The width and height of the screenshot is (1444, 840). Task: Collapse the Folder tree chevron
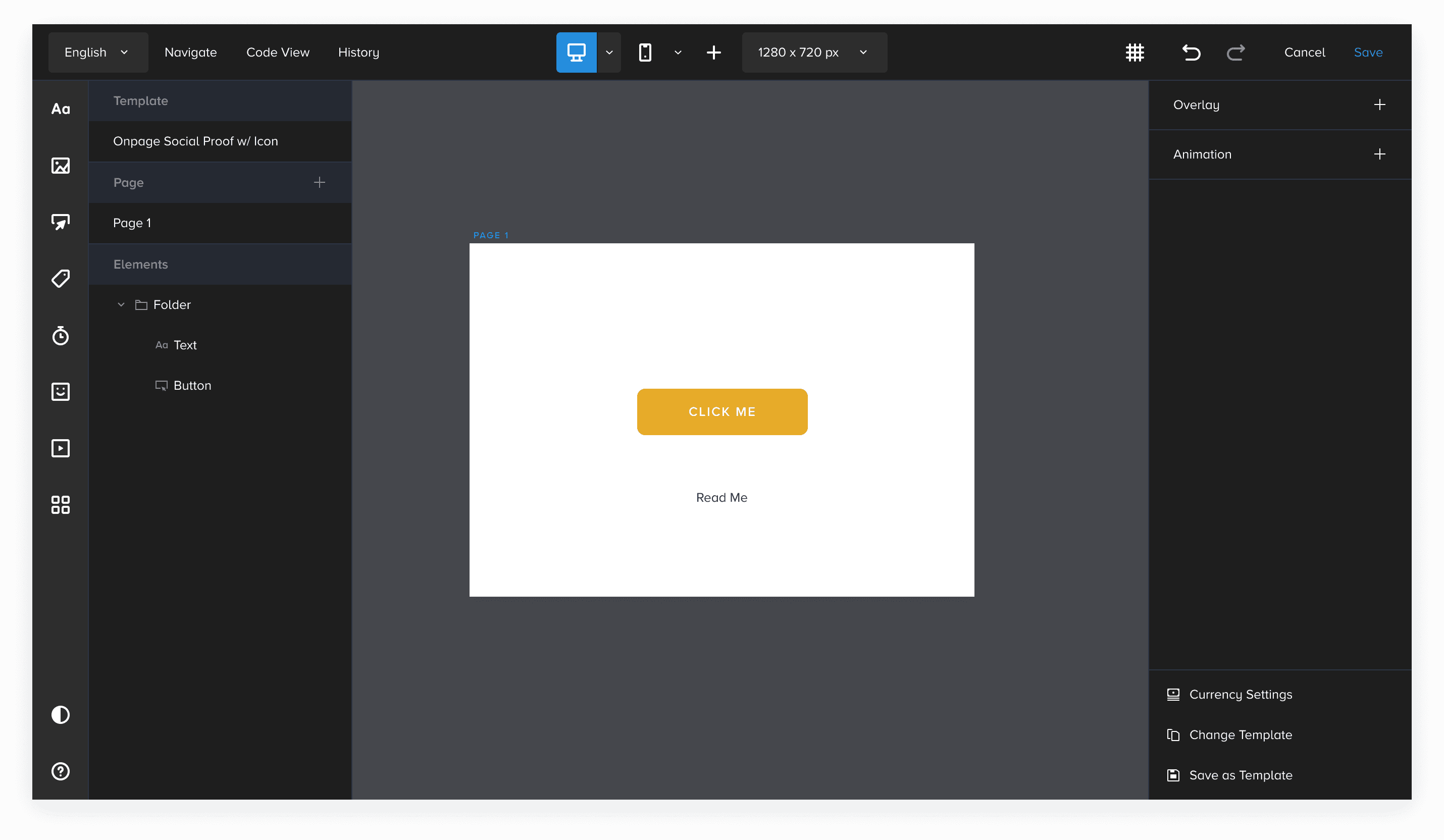pyautogui.click(x=121, y=305)
